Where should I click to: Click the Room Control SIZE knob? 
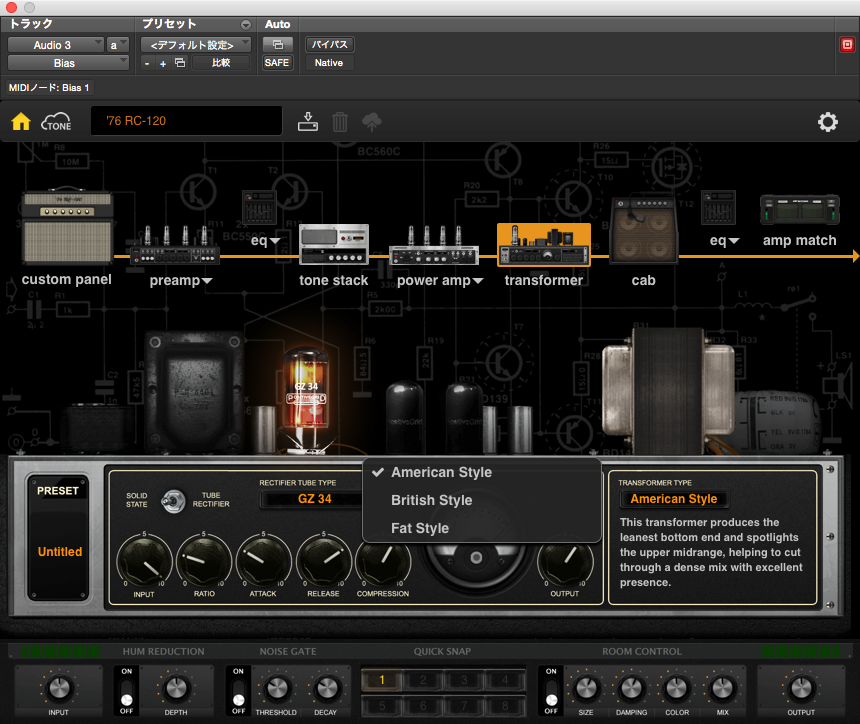[586, 688]
